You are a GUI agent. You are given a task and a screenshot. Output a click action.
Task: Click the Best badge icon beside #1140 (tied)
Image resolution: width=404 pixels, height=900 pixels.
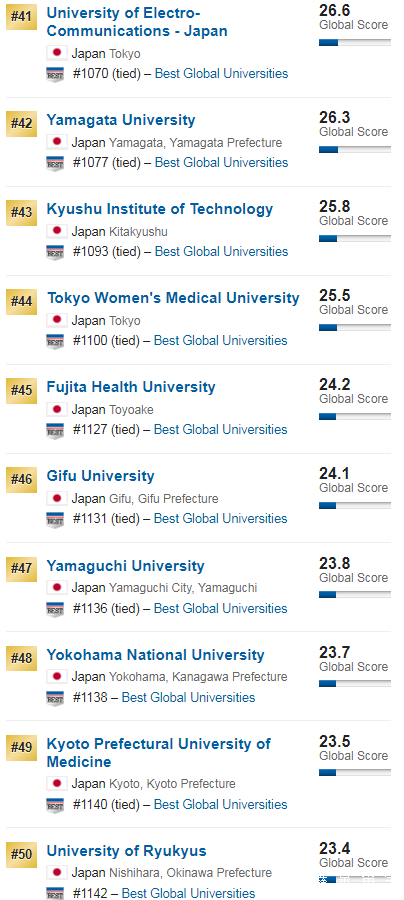[x=55, y=805]
